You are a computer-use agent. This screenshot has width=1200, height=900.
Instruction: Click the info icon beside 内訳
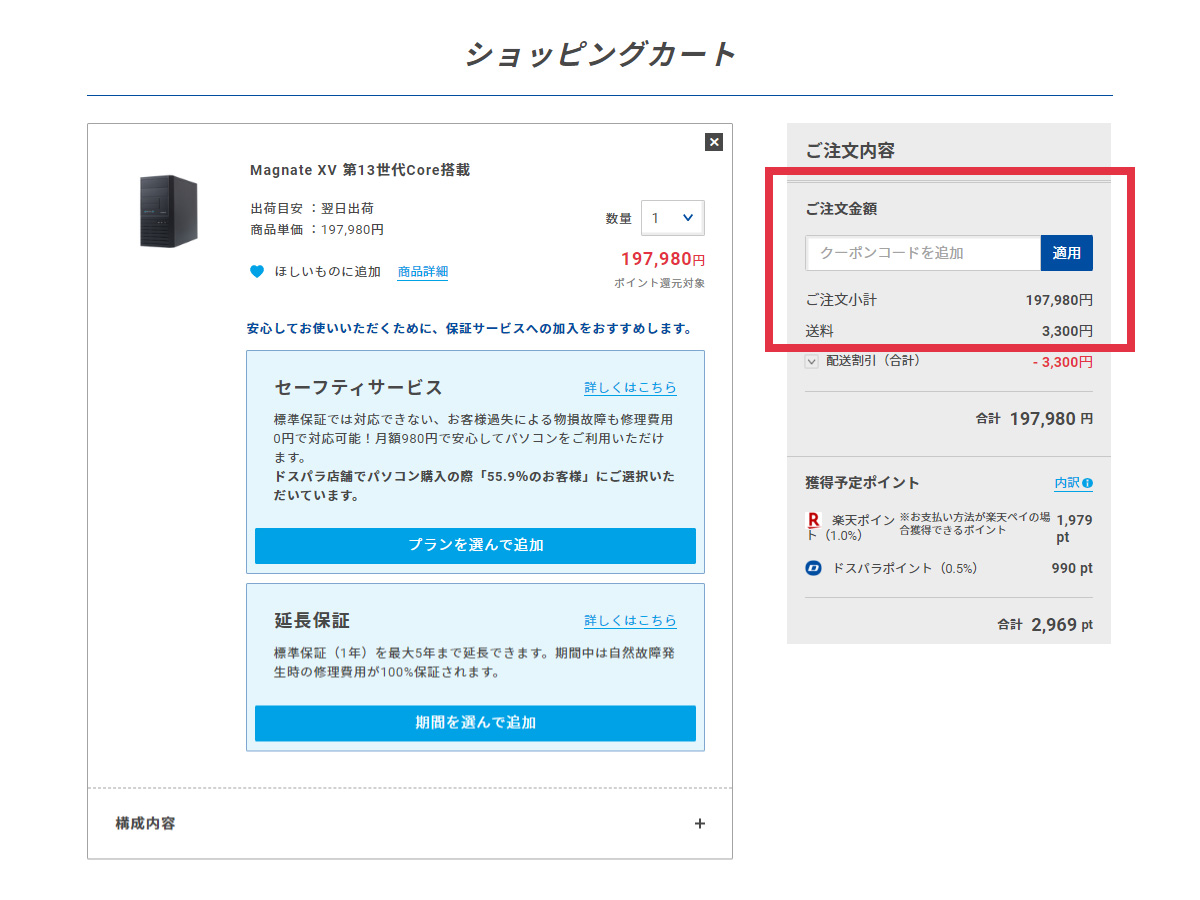[x=1087, y=483]
